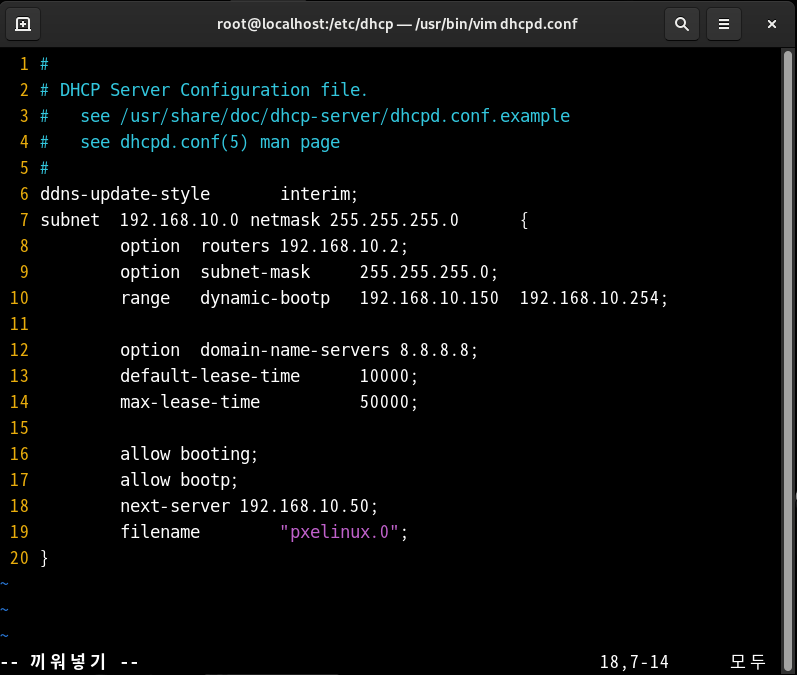Click 'allow booting;' on line 16
The height and width of the screenshot is (675, 797).
click(189, 454)
